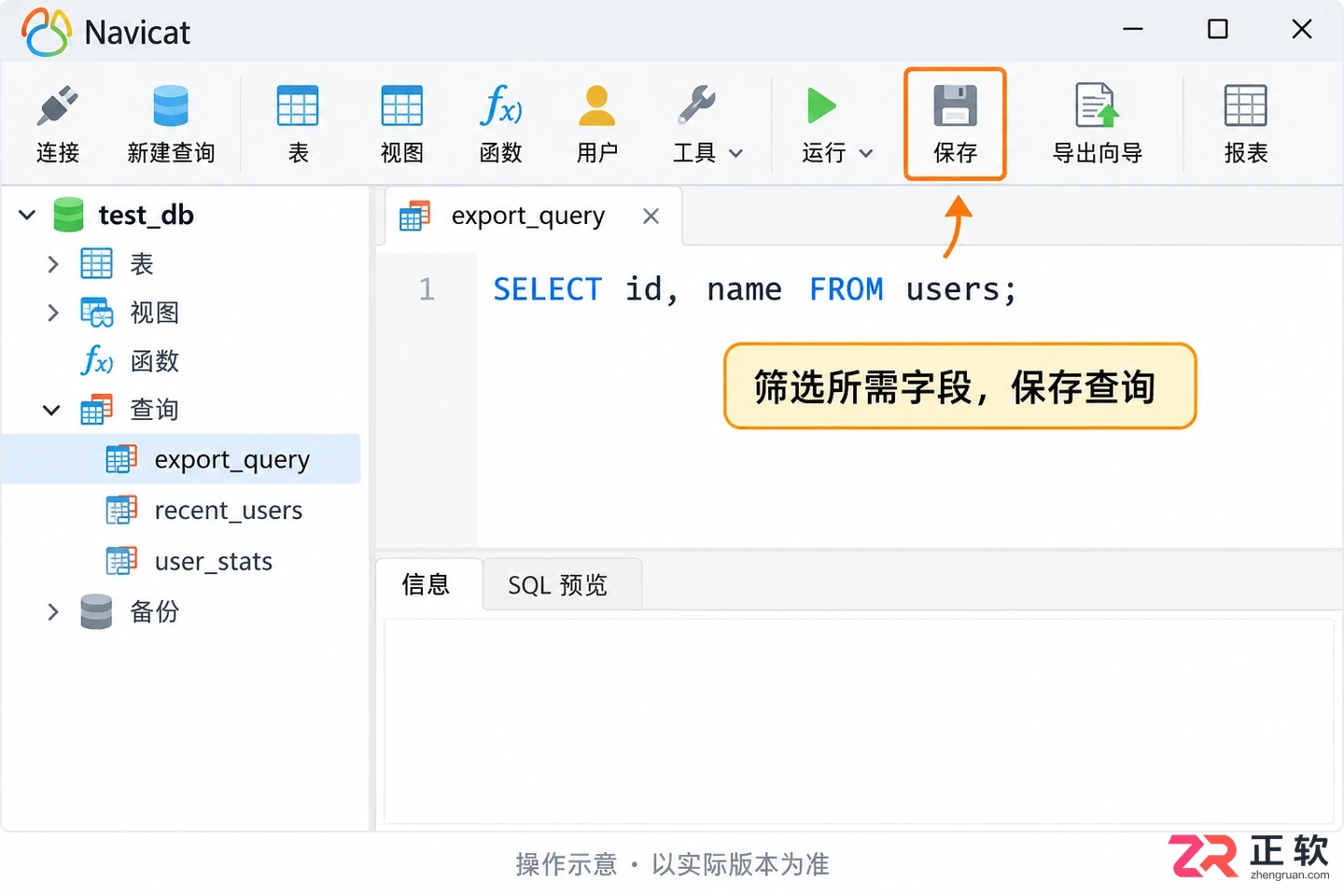Switch to the 信息 tab
This screenshot has height=896, width=1344.
point(428,584)
